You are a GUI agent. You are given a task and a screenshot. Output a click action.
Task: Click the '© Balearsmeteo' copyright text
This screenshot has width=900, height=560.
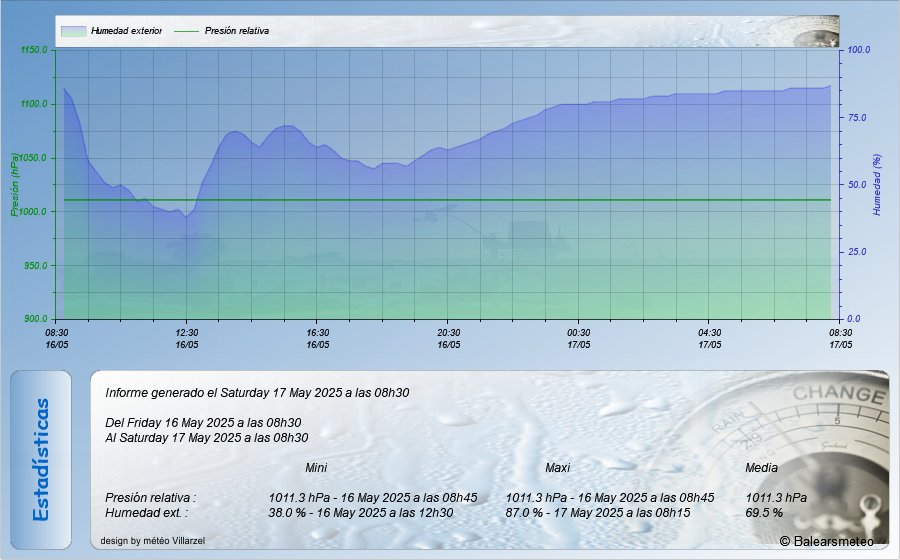coord(827,541)
